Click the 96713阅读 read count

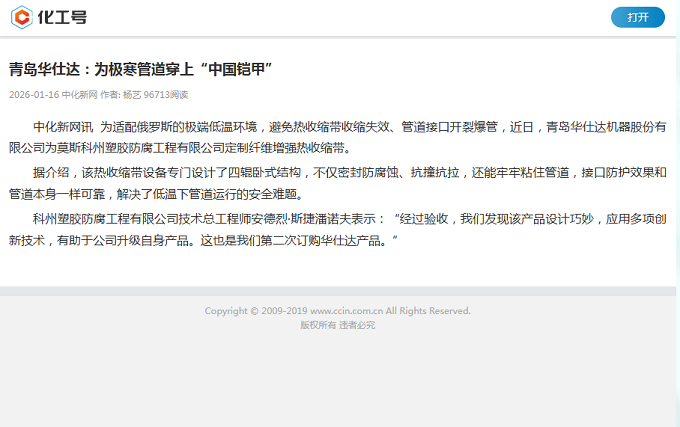(x=166, y=95)
